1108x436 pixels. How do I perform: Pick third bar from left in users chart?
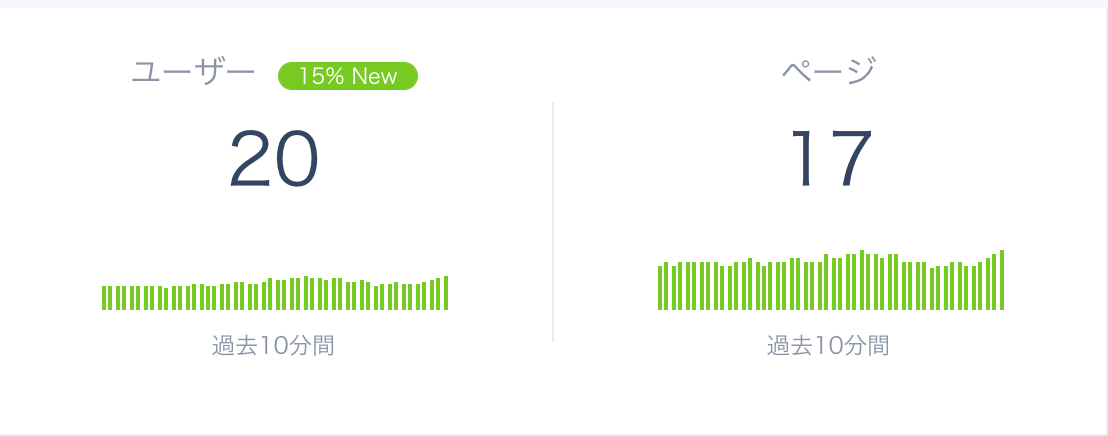click(118, 298)
